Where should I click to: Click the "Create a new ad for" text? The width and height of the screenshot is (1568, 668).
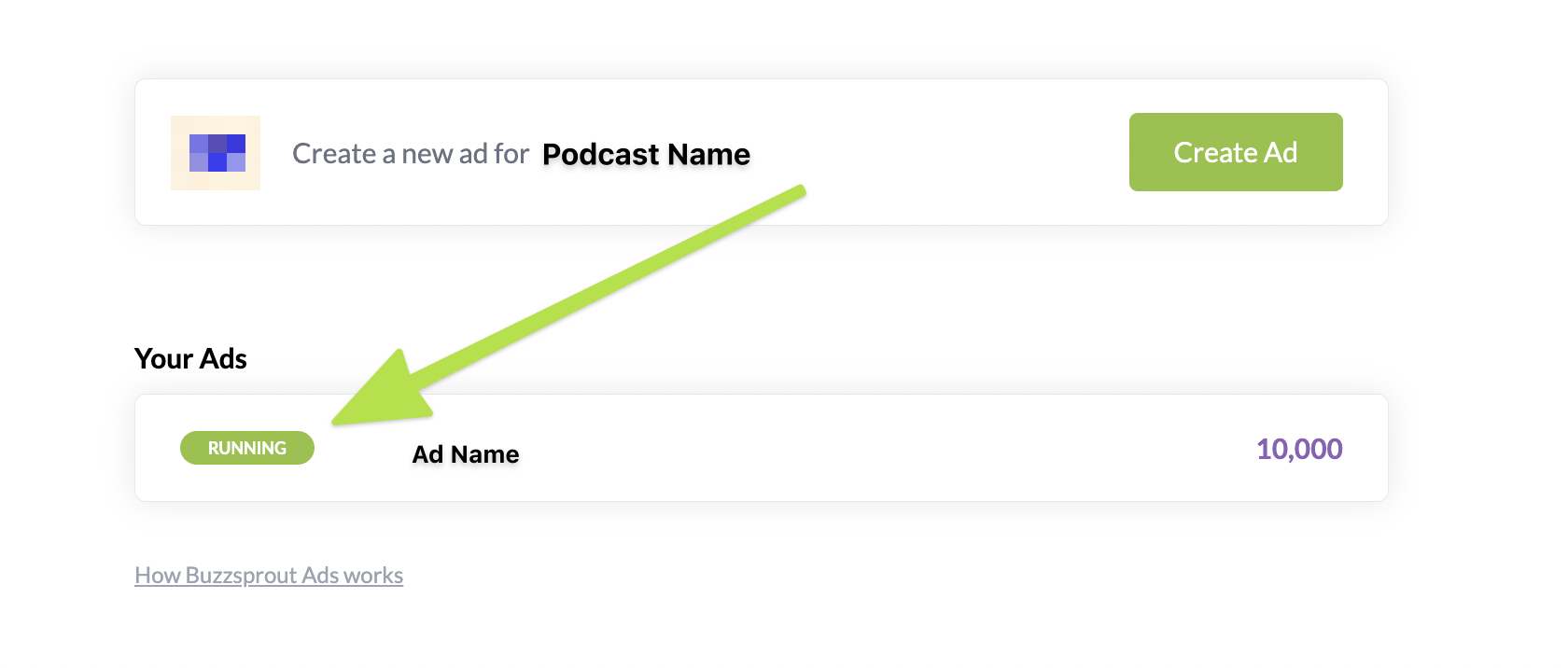(x=411, y=154)
